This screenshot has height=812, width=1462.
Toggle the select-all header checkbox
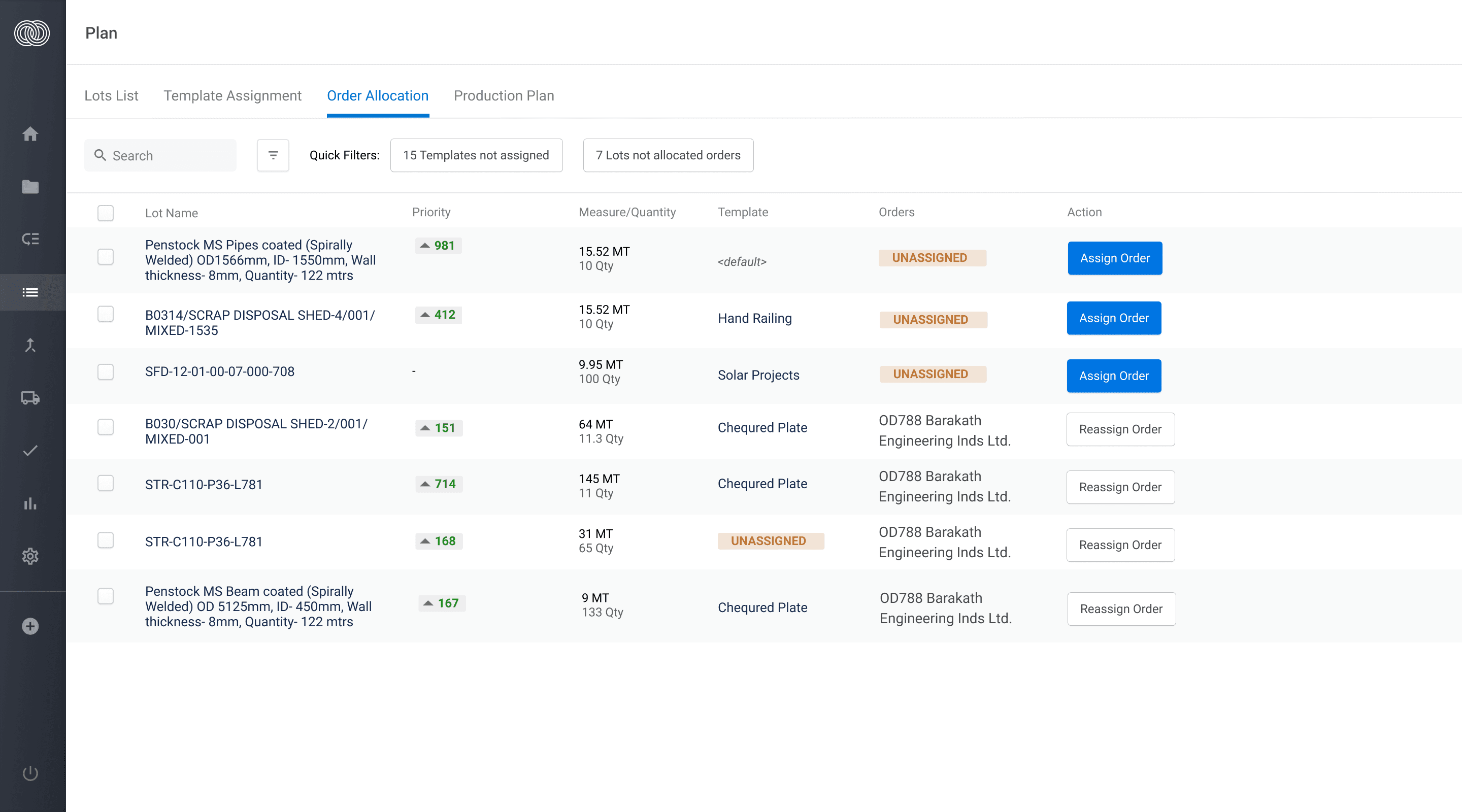tap(106, 213)
